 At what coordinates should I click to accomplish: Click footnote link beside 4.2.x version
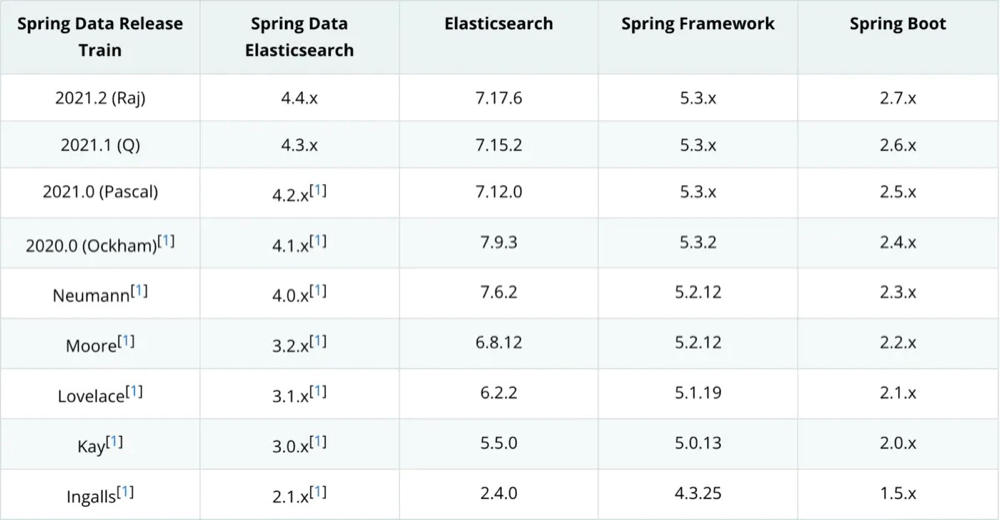tap(318, 189)
